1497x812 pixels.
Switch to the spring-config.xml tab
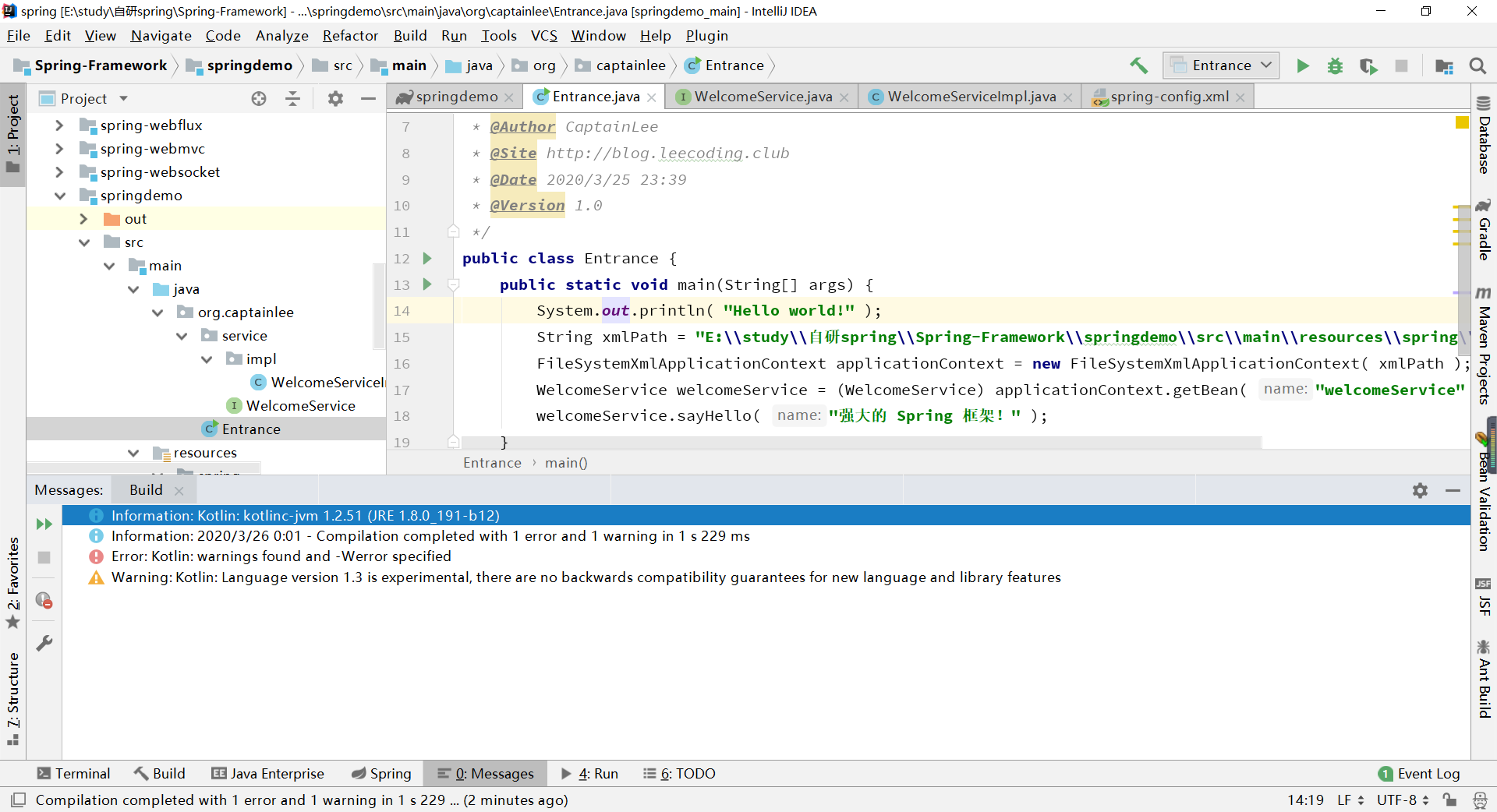pyautogui.click(x=1168, y=97)
